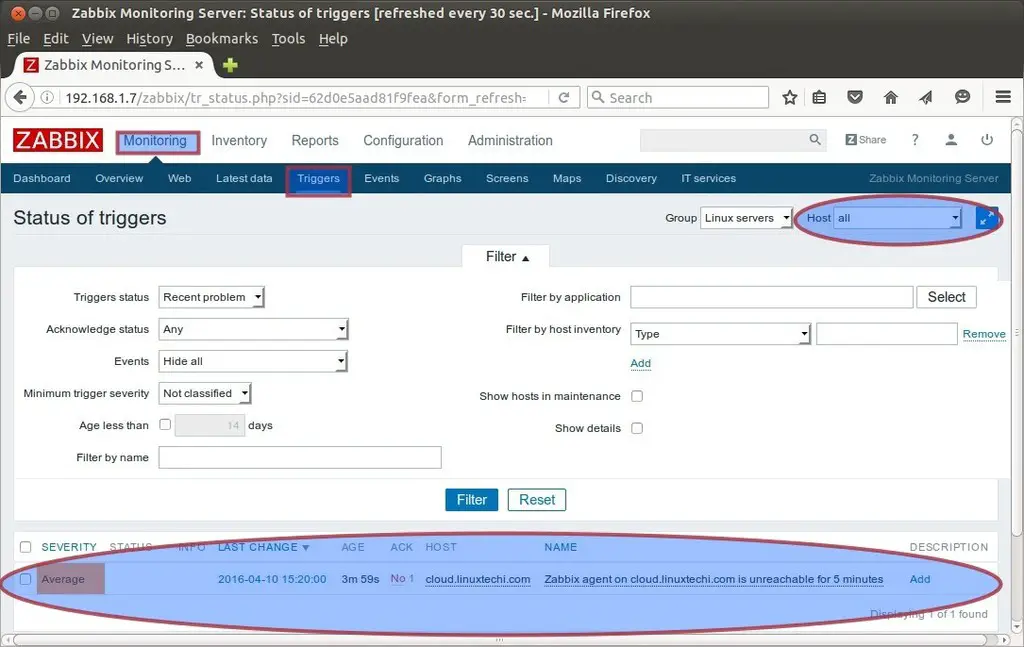Enable the Age less than checkbox

pyautogui.click(x=165, y=424)
